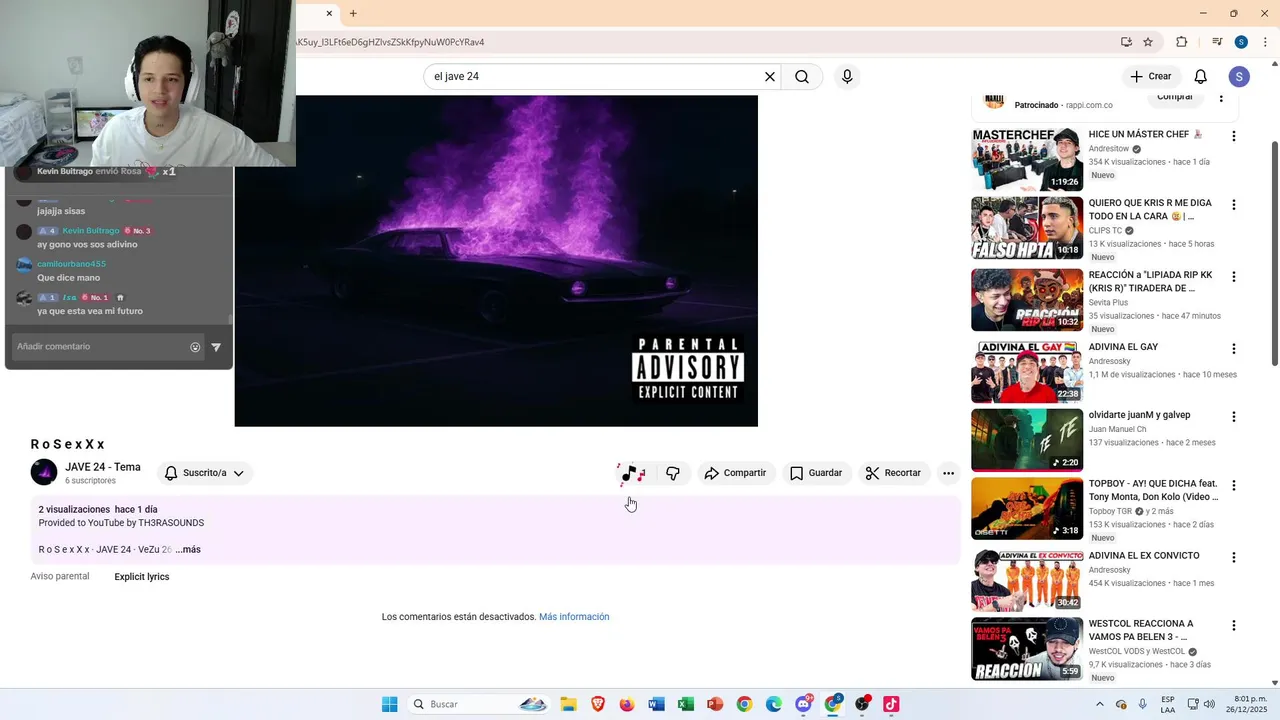
Task: Open the YouTube account avatar menu
Action: 1239,77
